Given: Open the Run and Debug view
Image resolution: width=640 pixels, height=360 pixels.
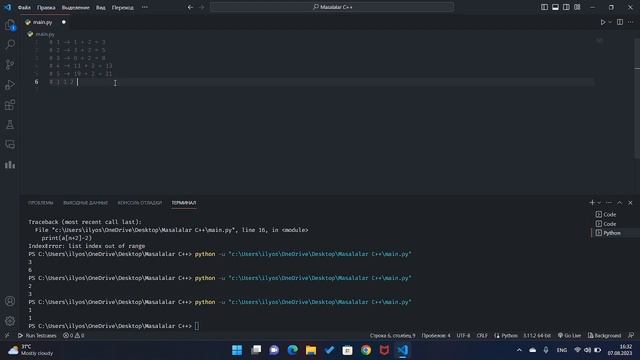Looking at the screenshot, I should pyautogui.click(x=10, y=85).
